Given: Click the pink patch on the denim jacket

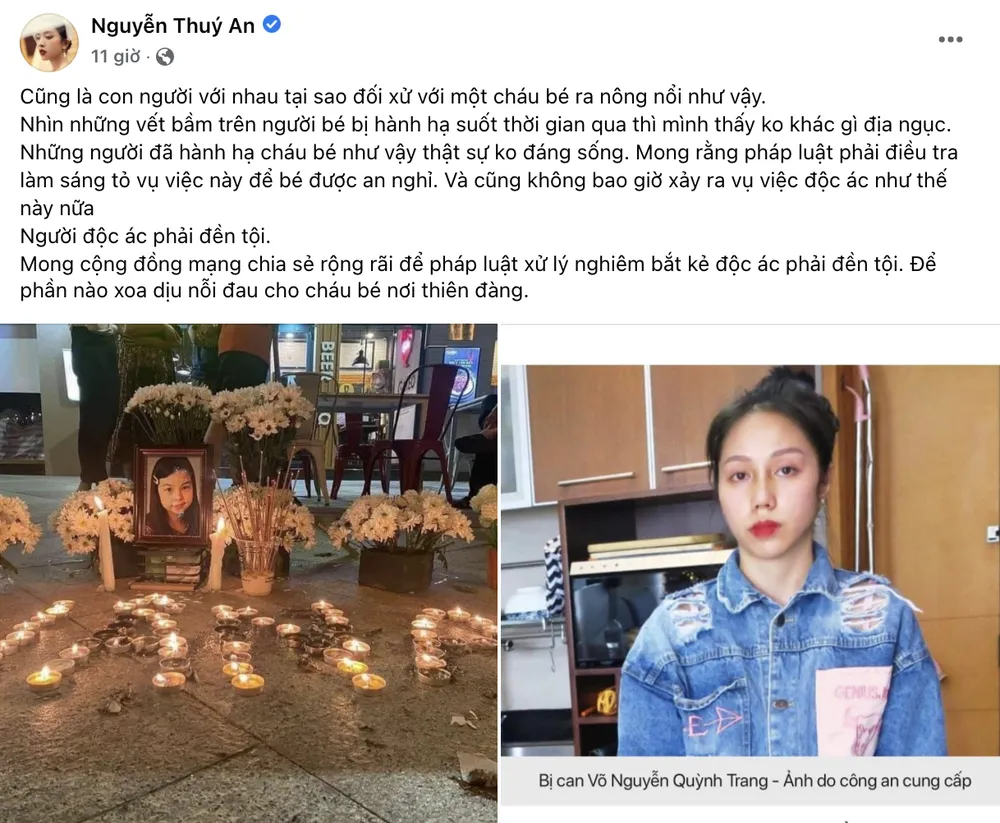Looking at the screenshot, I should pos(853,710).
